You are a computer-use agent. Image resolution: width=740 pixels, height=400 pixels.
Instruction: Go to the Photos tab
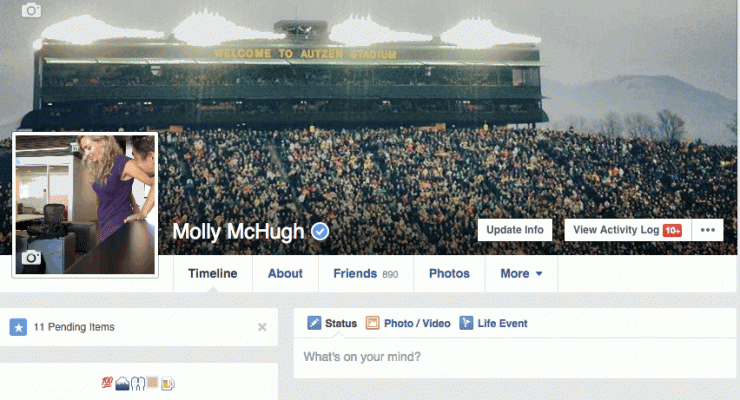click(449, 274)
